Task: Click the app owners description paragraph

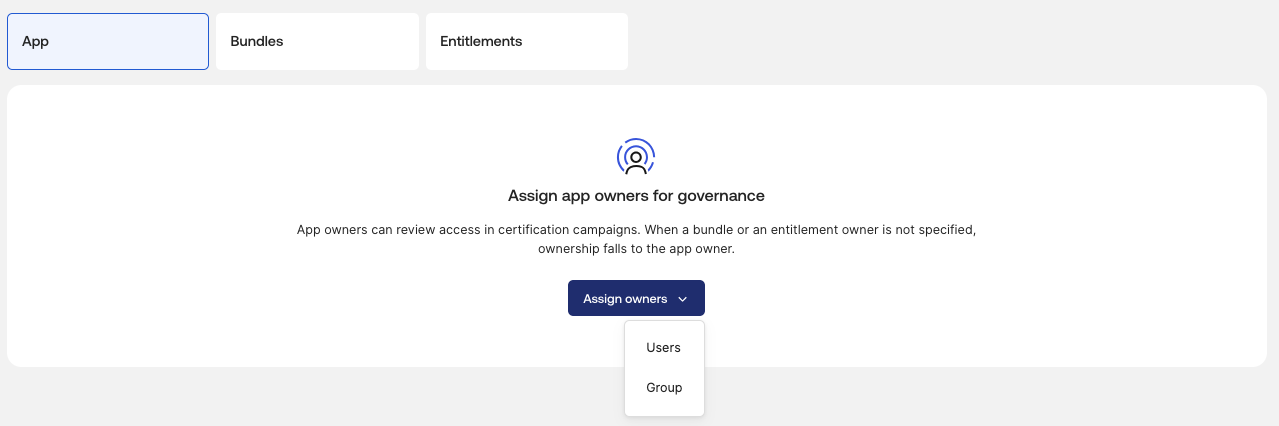Action: (636, 239)
